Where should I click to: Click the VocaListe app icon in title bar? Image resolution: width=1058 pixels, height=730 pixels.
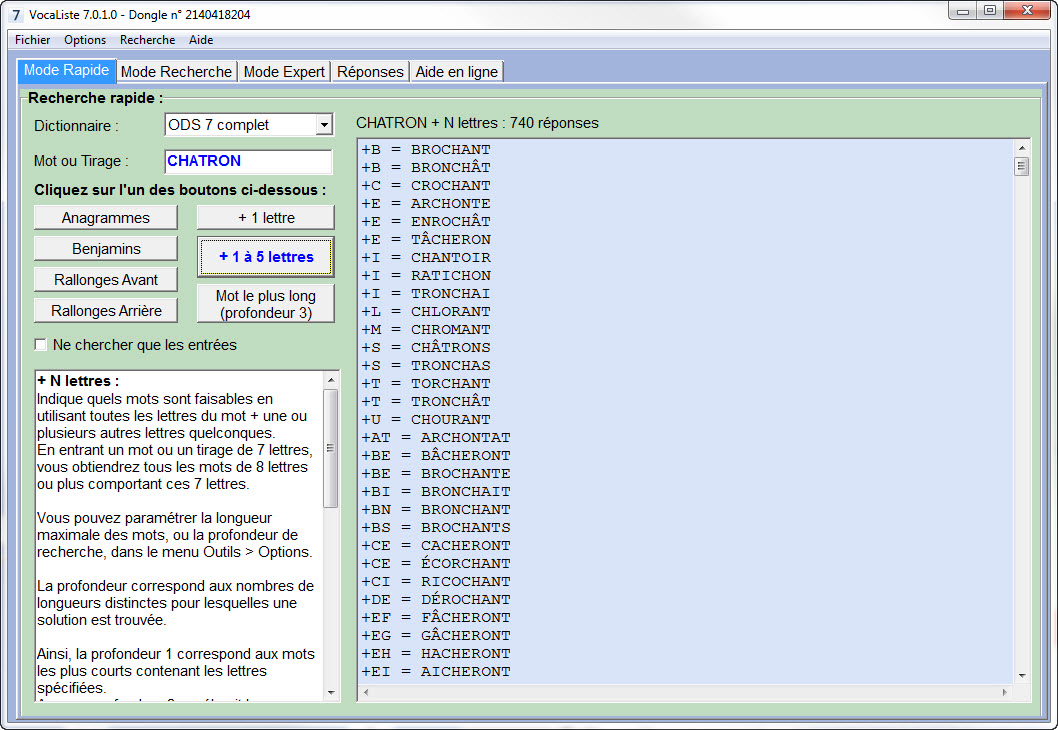[16, 14]
